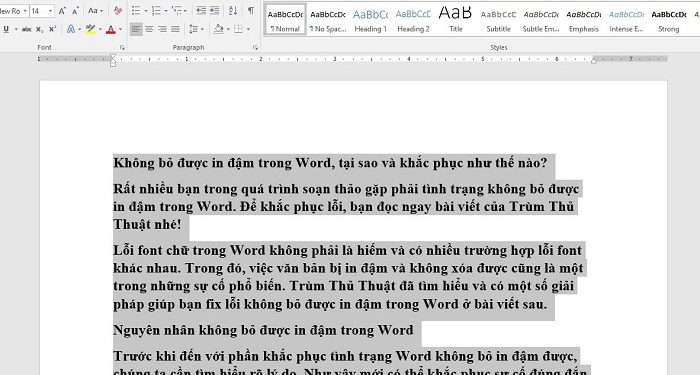Open bullet library dropdown arrow

[x=146, y=11]
